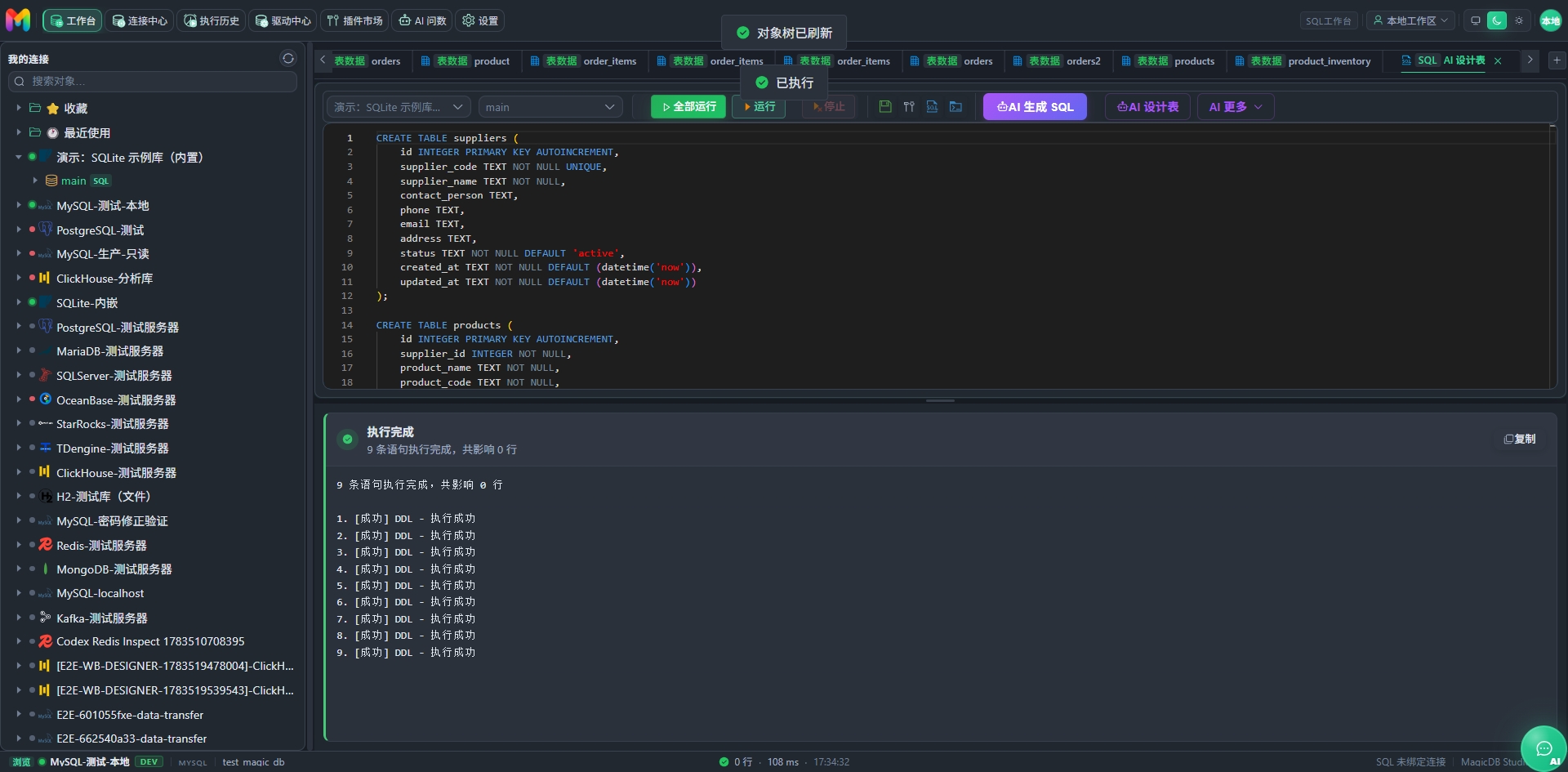
Task: Switch to the product_inventory tab
Action: 1303,61
